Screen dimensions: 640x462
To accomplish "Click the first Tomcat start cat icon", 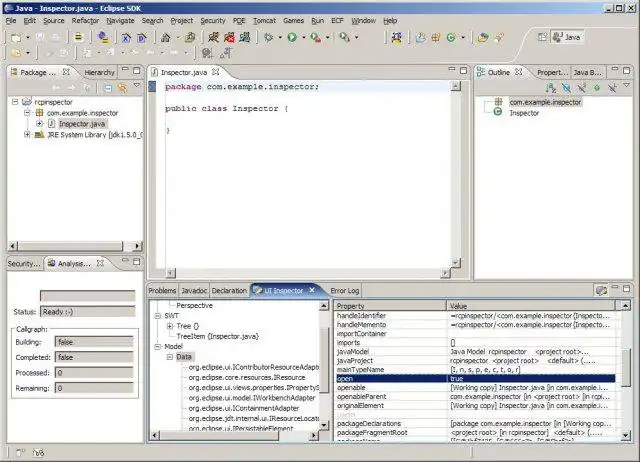I will tap(213, 38).
